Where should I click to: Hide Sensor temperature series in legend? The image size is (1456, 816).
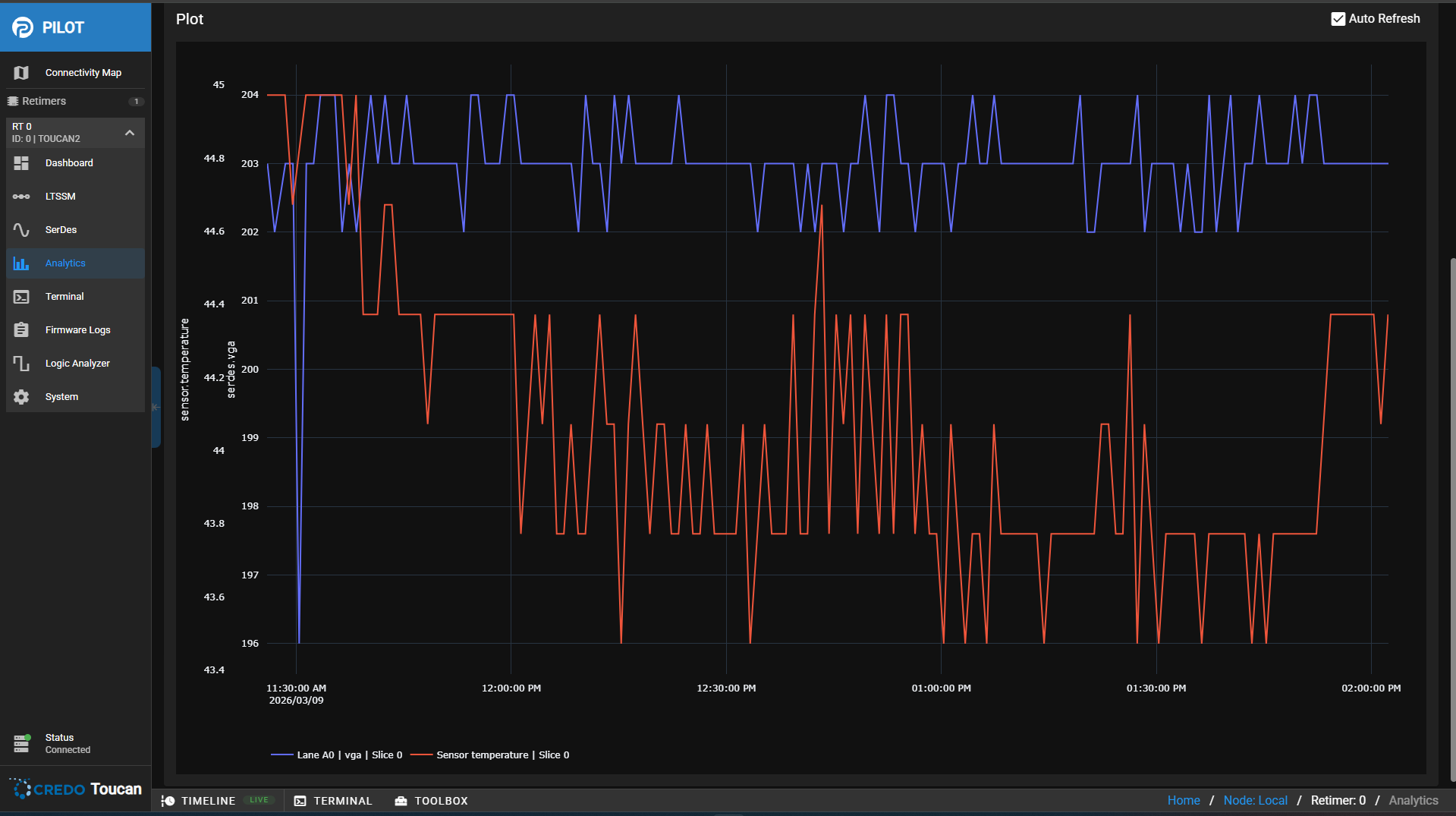(x=491, y=755)
